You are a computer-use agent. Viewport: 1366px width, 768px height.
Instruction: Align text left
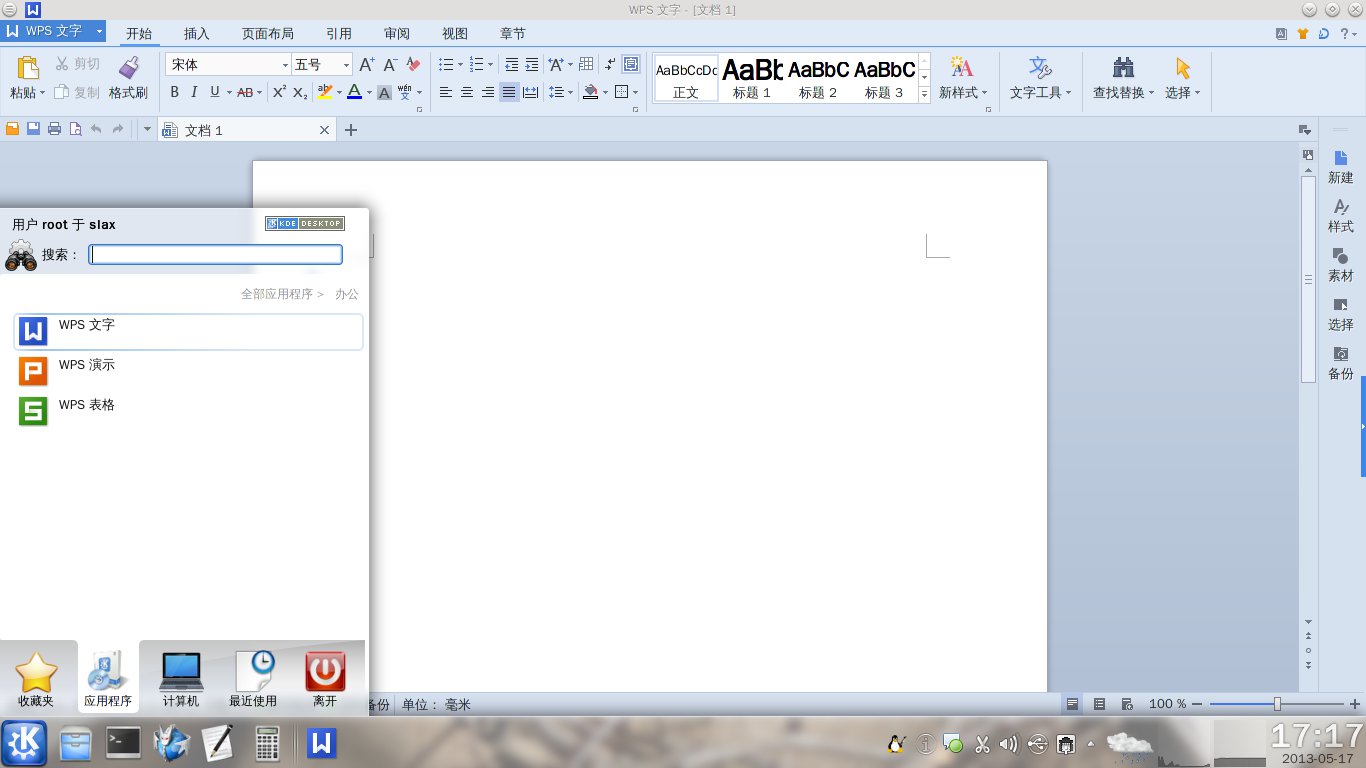(446, 92)
